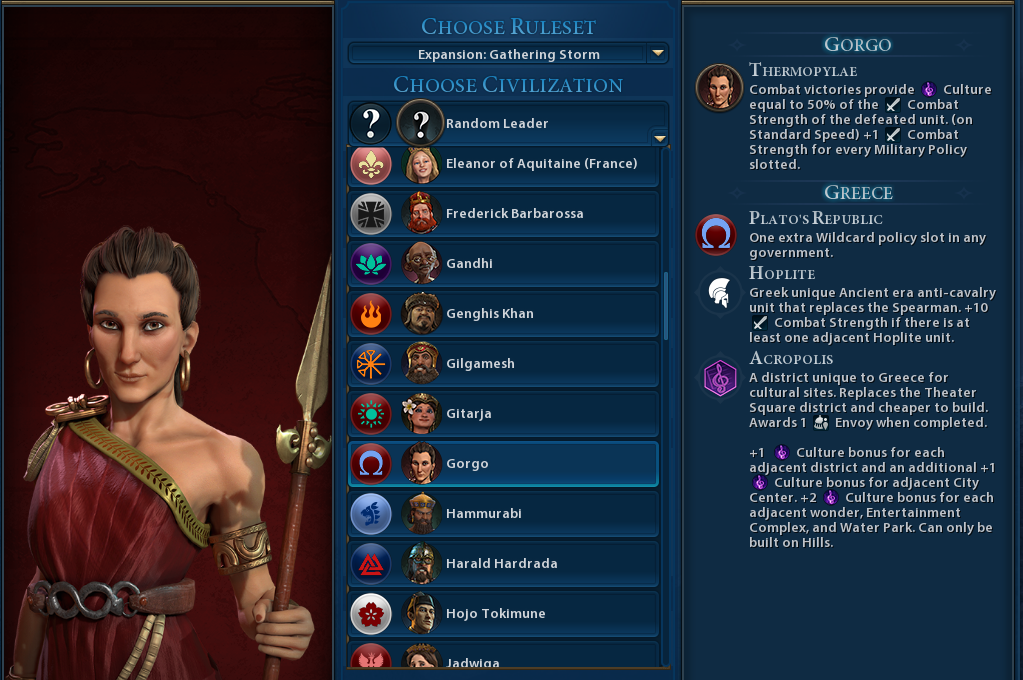
Task: Click Genghis Khan's leader portrait
Action: click(421, 314)
